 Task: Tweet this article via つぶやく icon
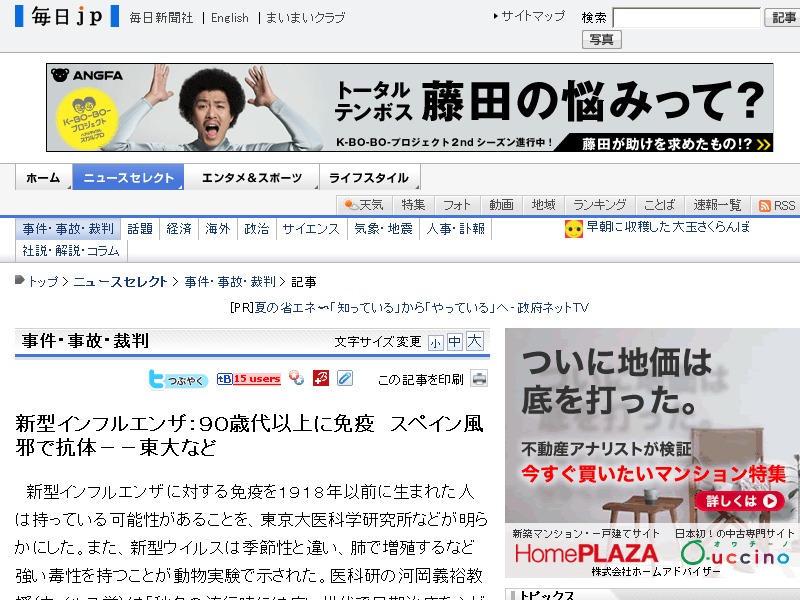(178, 380)
